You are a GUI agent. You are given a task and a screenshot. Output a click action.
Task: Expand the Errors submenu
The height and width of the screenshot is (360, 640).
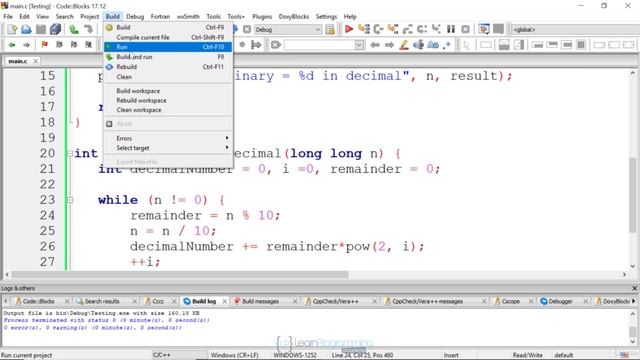(x=168, y=138)
